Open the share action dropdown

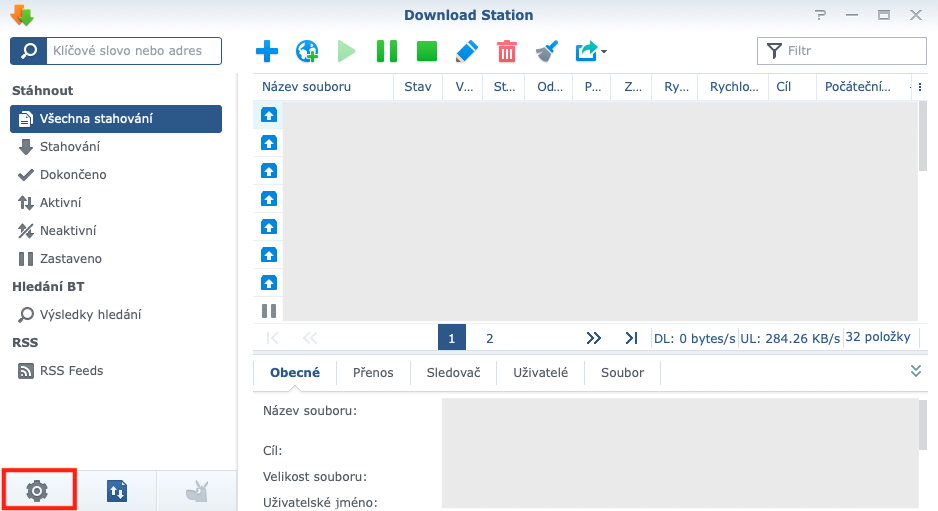coord(591,51)
